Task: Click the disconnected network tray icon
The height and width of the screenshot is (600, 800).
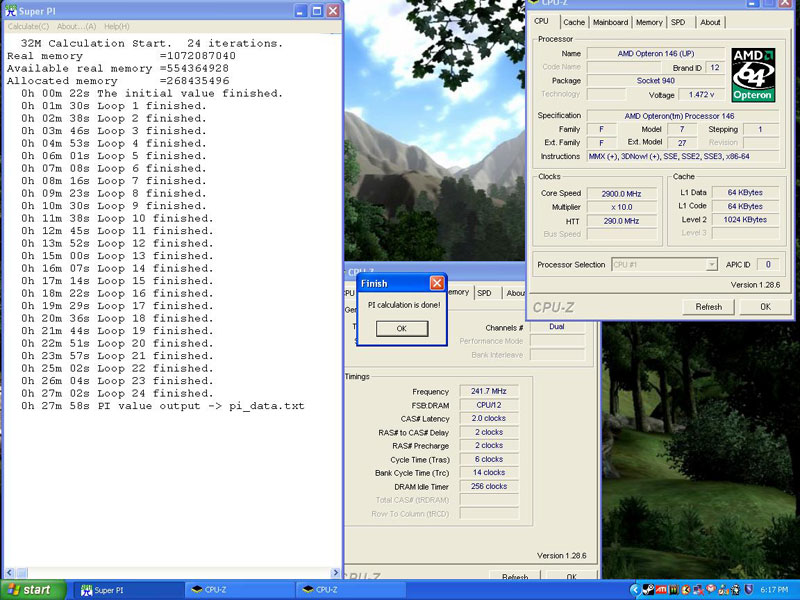Action: pyautogui.click(x=698, y=590)
